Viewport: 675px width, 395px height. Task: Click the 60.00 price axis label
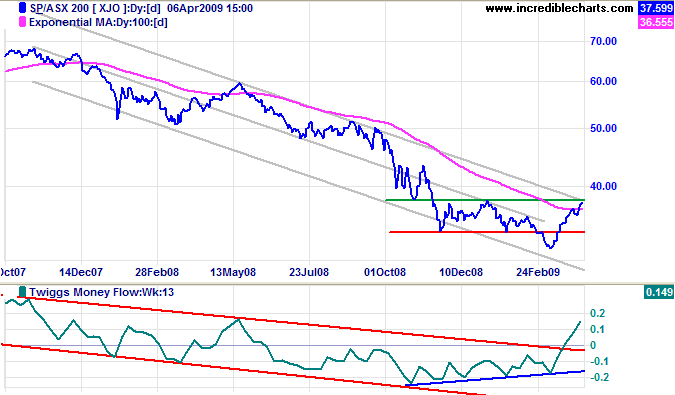(603, 81)
